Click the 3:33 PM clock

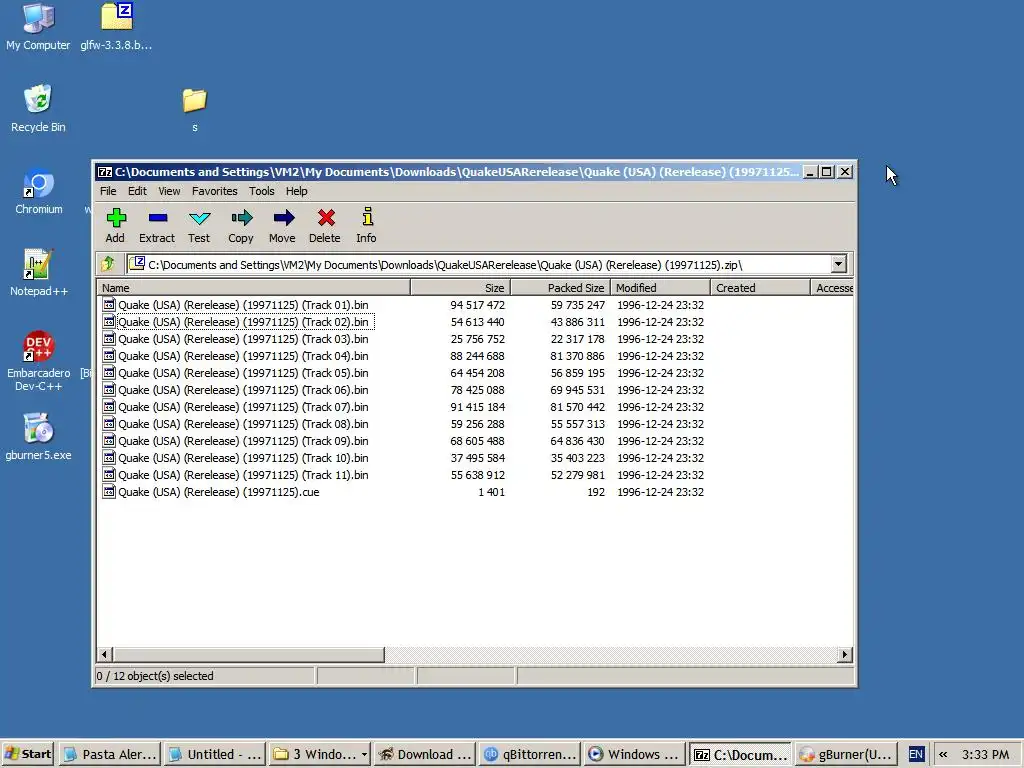pyautogui.click(x=985, y=754)
